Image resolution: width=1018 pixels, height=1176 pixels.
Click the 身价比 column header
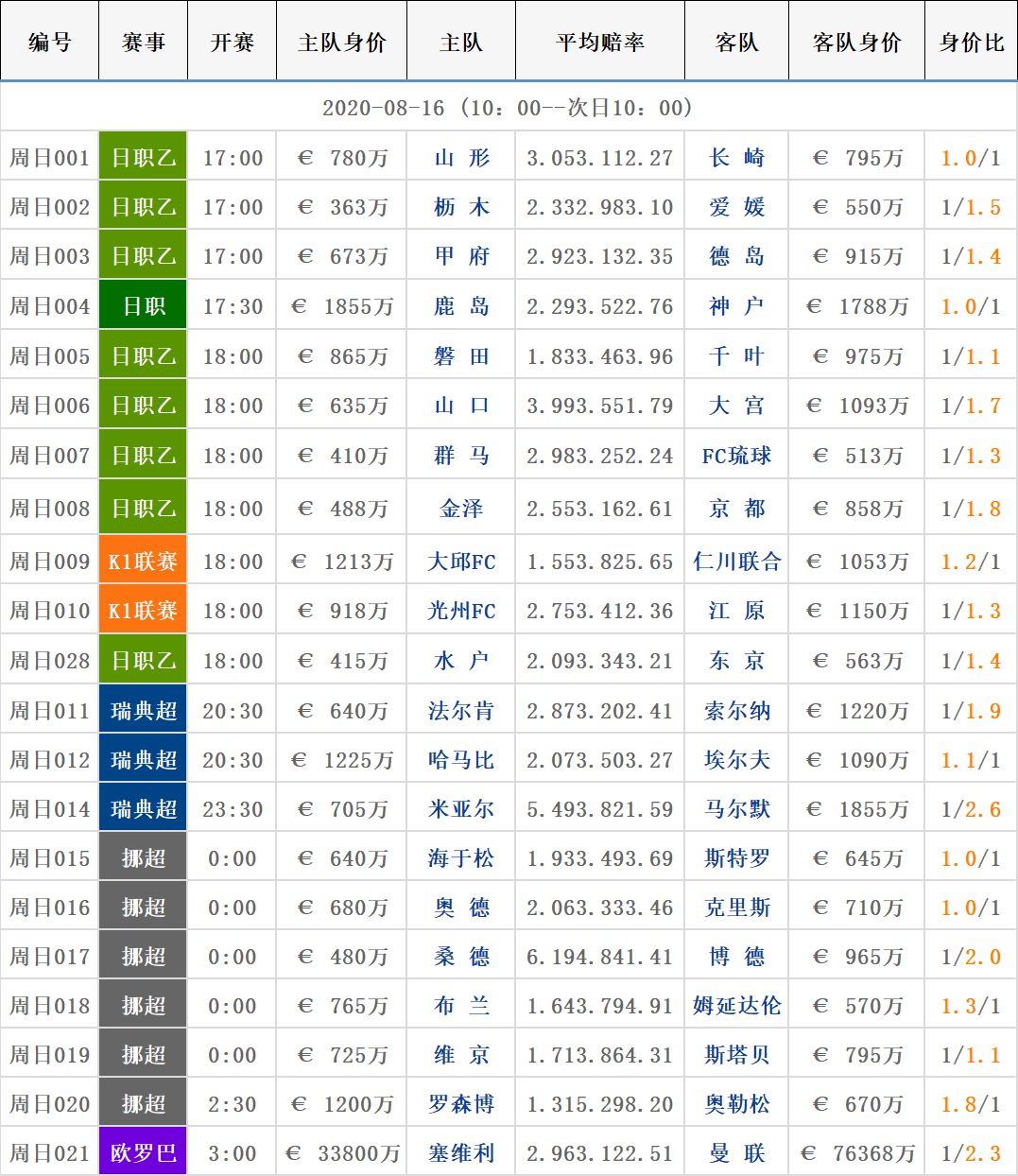[971, 43]
